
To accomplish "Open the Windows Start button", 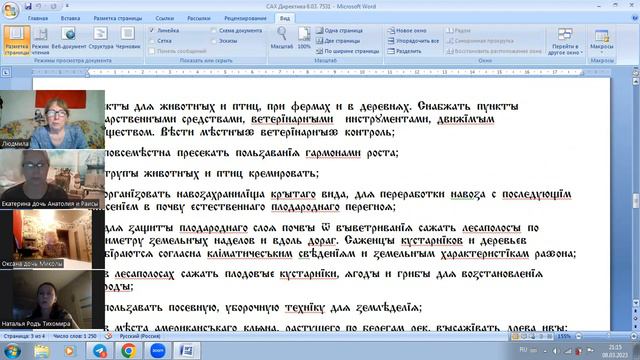I will coord(12,351).
